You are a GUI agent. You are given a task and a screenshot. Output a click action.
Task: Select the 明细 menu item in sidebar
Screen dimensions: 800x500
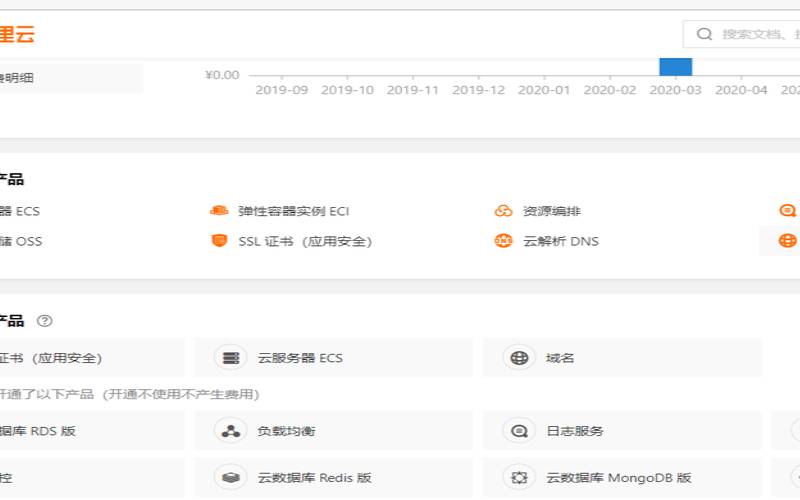[71, 78]
